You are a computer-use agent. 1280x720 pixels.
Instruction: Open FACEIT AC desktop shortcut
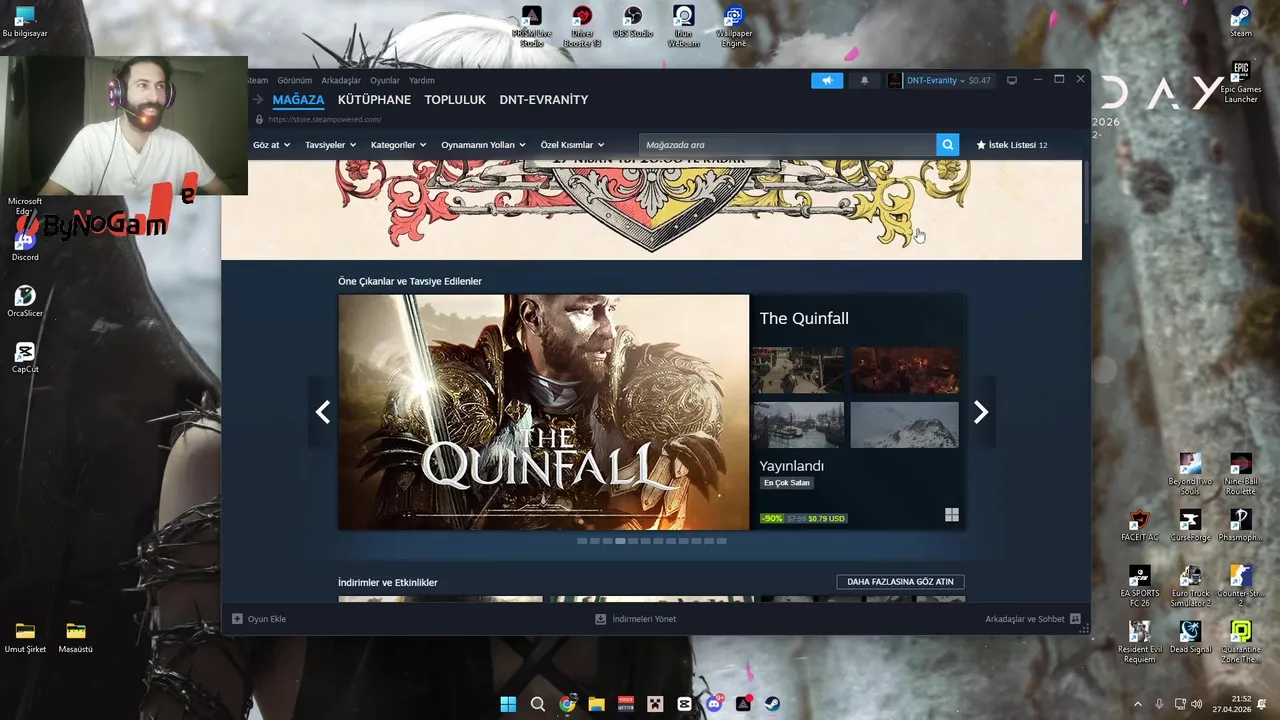click(1139, 525)
